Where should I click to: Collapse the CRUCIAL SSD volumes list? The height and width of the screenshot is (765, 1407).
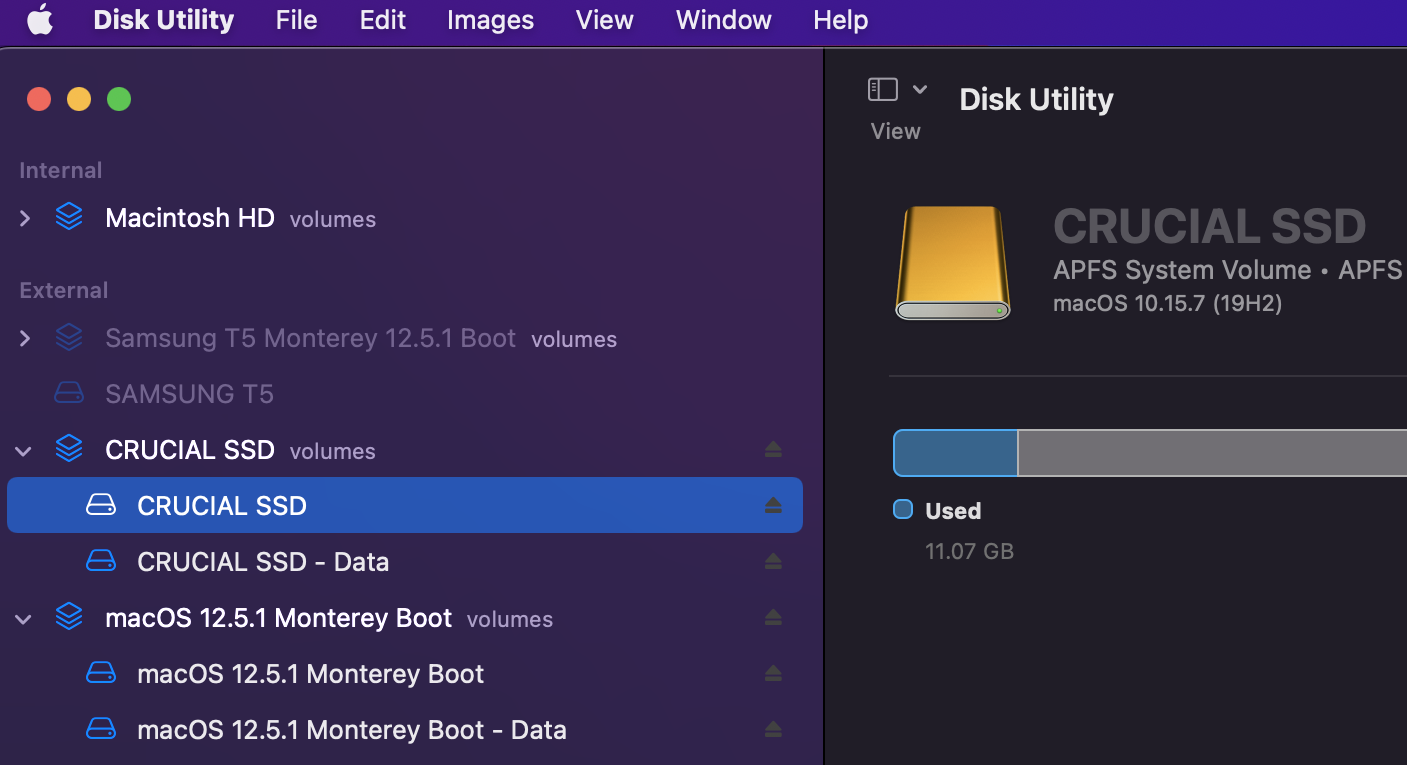(24, 450)
